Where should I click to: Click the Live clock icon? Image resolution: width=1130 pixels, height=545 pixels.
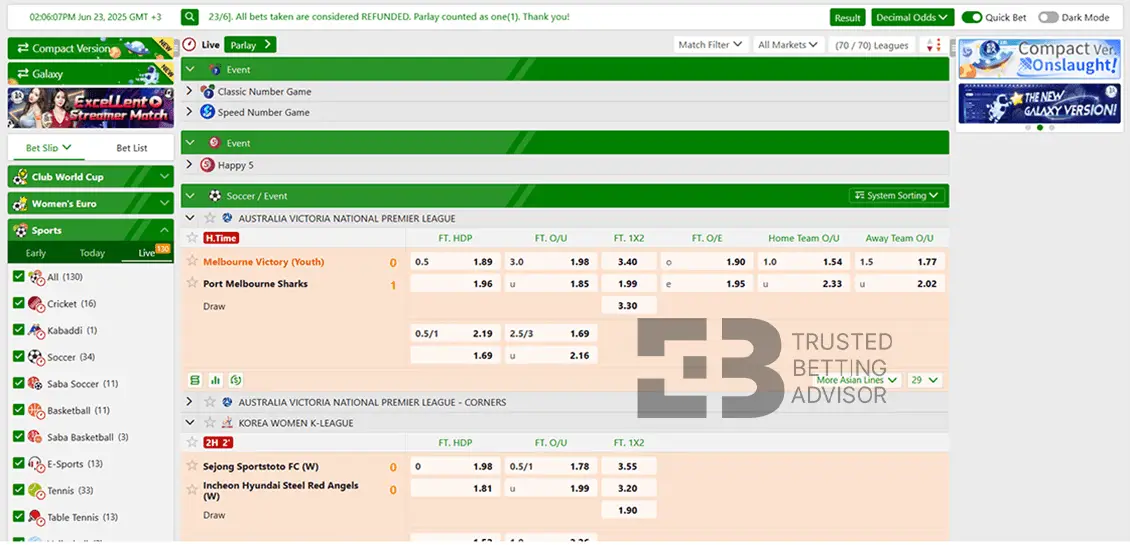coord(189,45)
